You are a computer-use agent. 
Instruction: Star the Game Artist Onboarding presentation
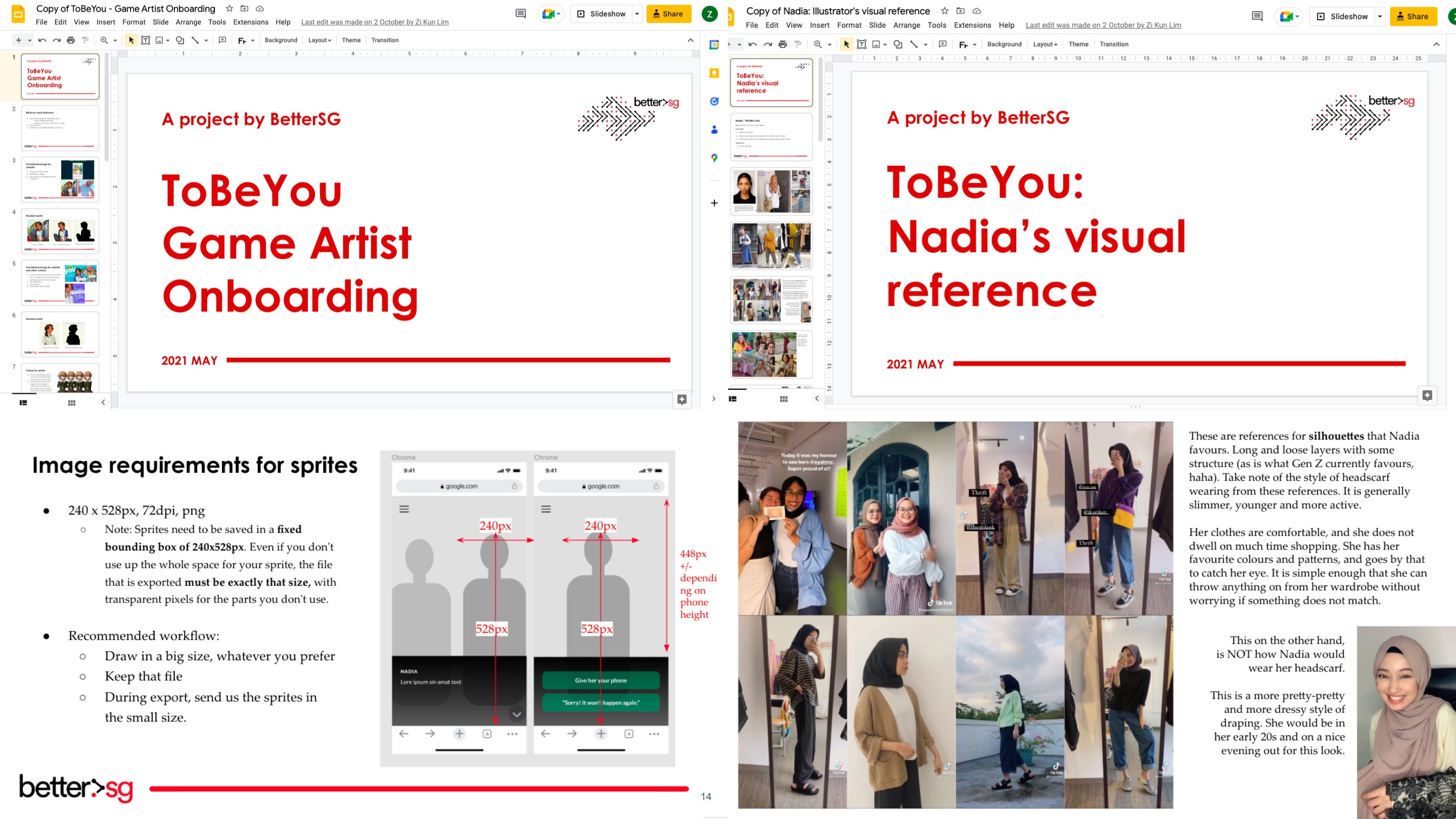tap(229, 9)
